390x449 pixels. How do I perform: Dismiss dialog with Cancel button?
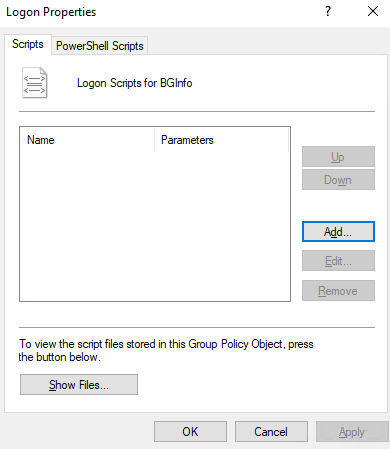click(x=271, y=432)
